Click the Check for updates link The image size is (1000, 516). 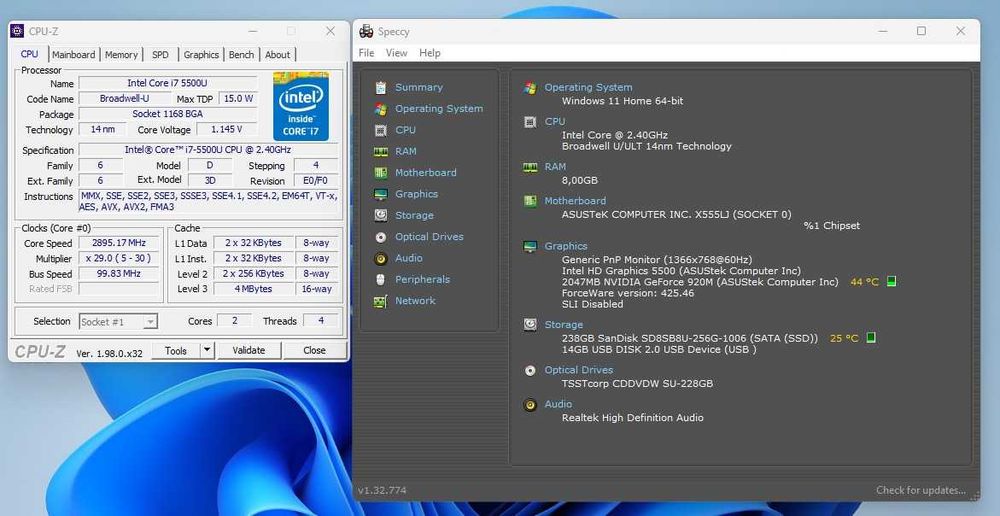(920, 490)
